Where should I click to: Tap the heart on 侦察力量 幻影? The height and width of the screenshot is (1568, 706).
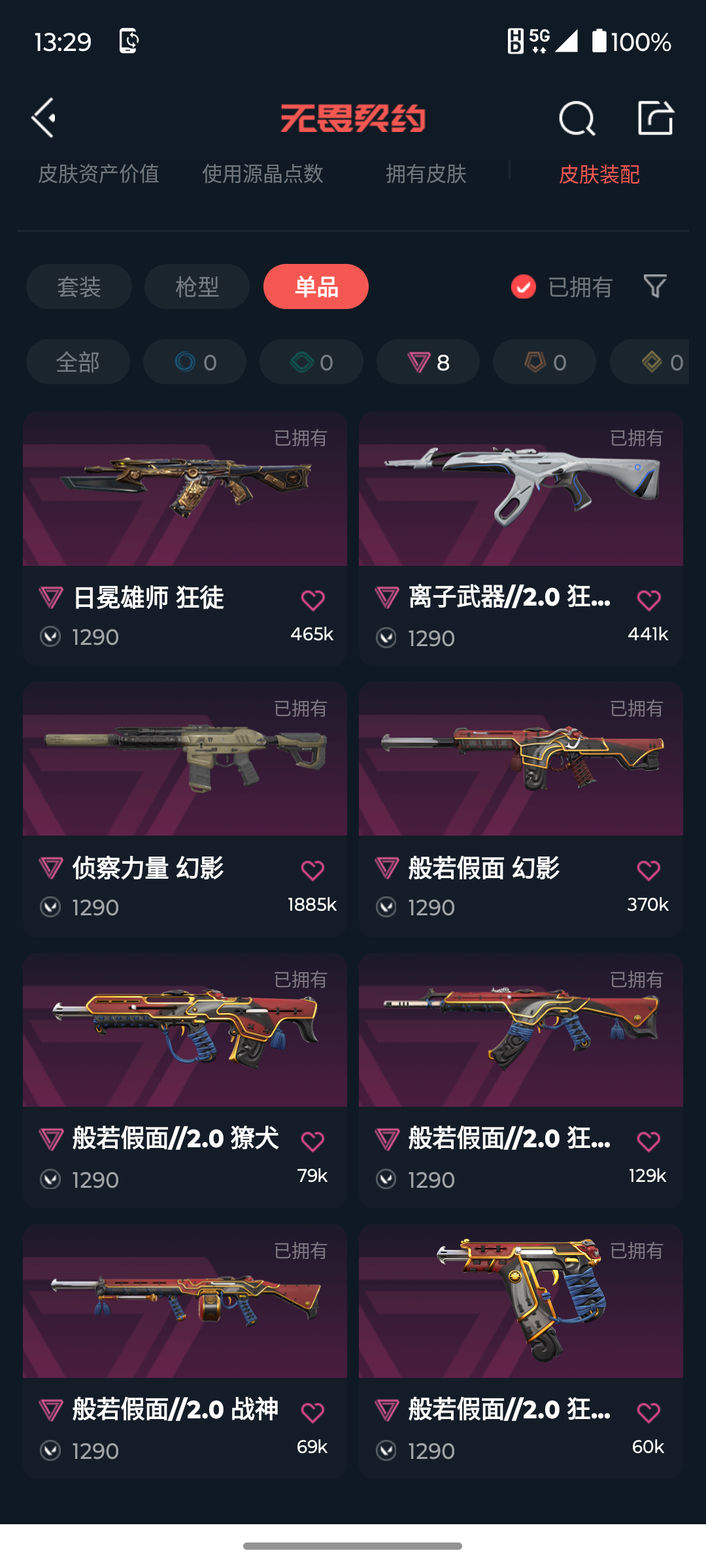point(312,870)
